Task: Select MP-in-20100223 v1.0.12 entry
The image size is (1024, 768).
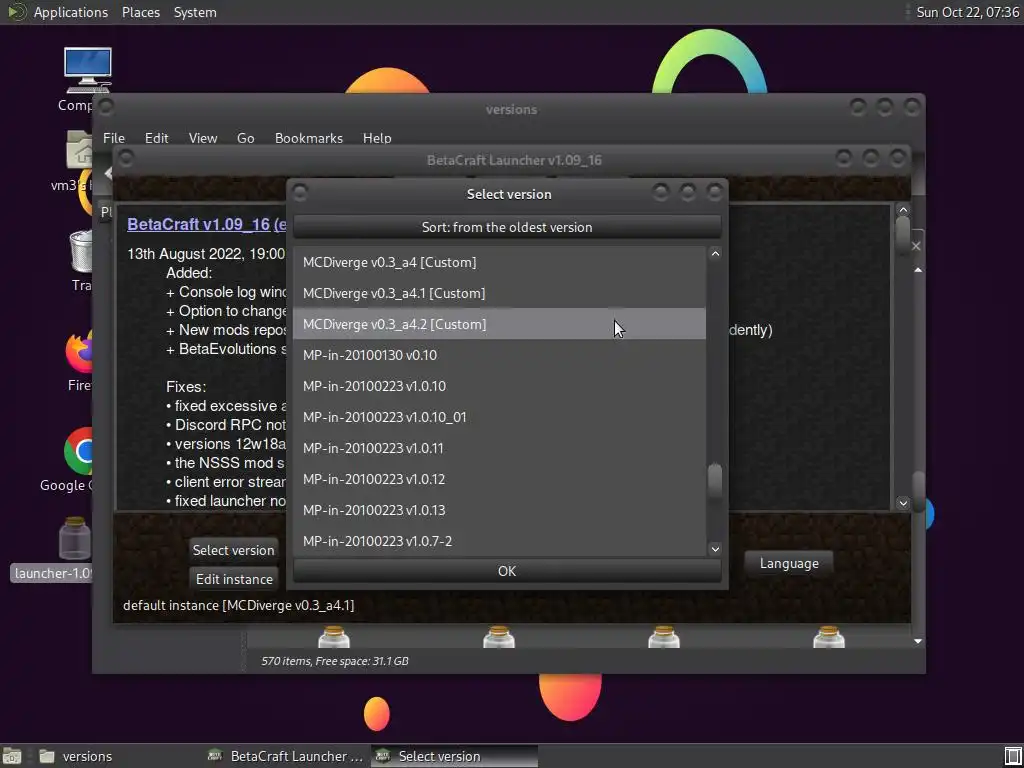Action: click(500, 479)
